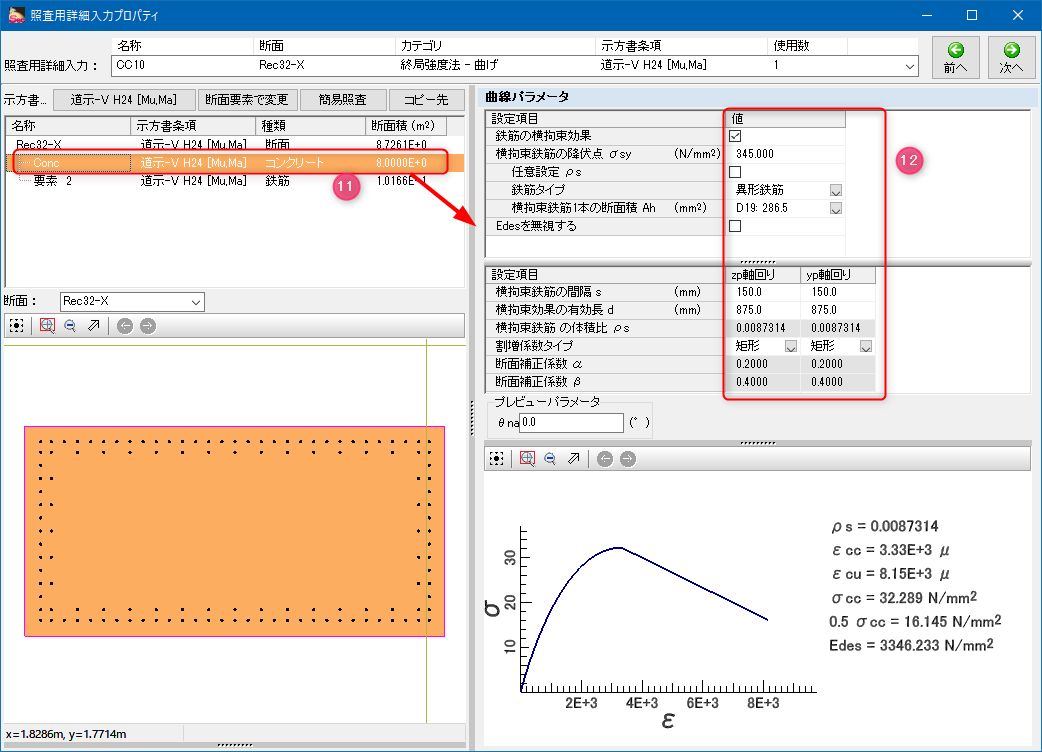Click the 示方書条項 column header in list
The height and width of the screenshot is (752, 1042).
tap(193, 126)
